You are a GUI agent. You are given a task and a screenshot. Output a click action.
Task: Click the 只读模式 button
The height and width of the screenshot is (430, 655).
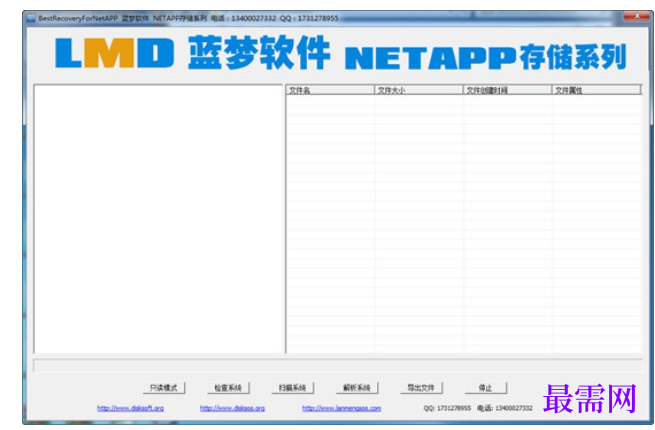click(164, 388)
